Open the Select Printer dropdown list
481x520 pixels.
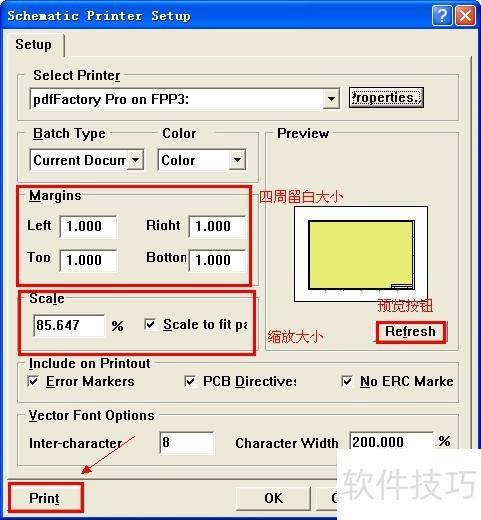pyautogui.click(x=331, y=99)
